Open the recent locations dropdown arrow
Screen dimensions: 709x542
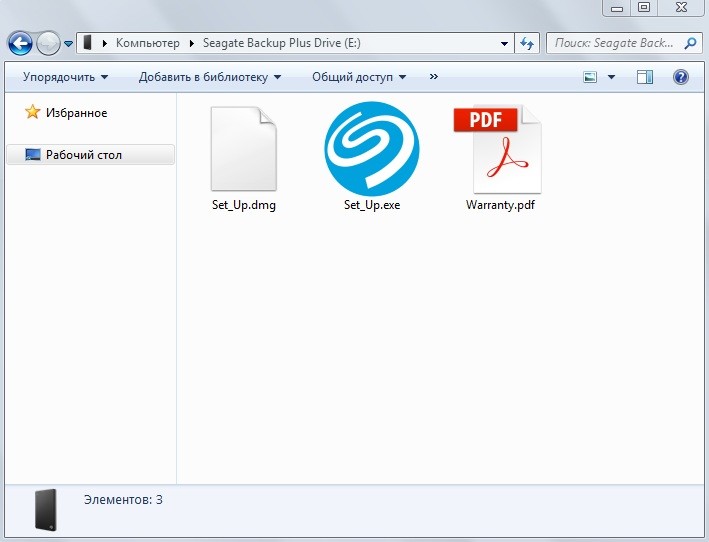coord(68,44)
